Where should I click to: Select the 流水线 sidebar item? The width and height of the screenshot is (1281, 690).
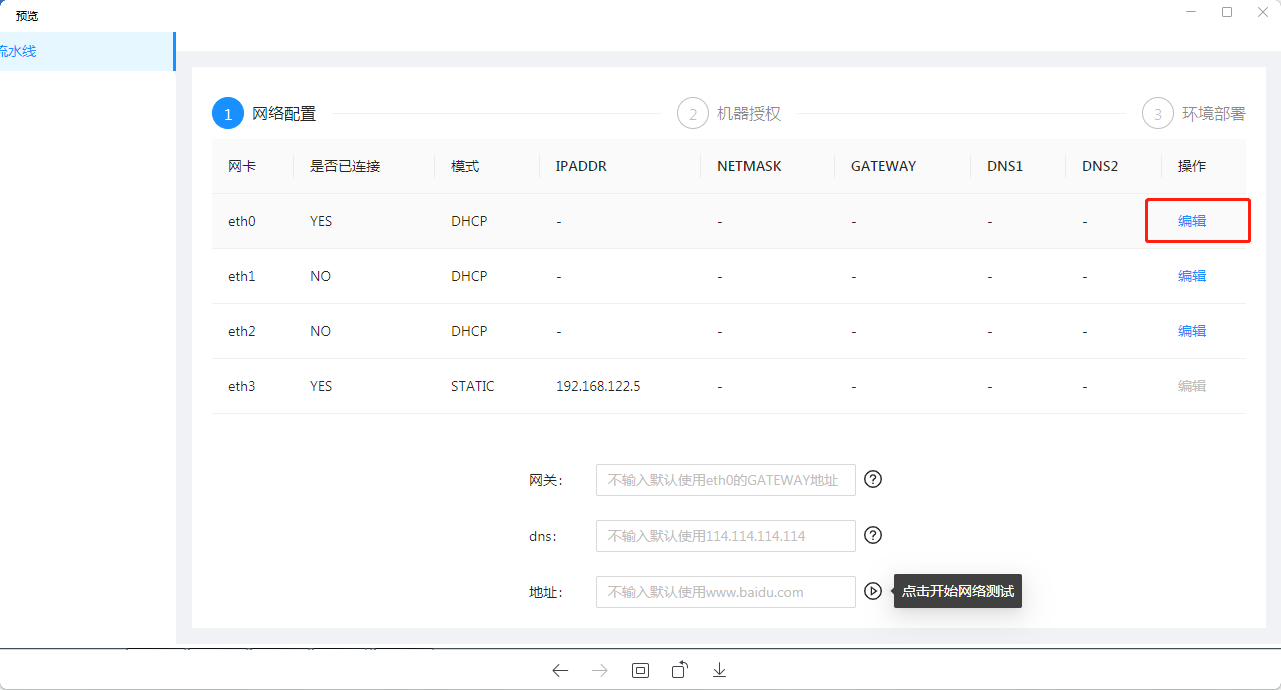coord(20,51)
